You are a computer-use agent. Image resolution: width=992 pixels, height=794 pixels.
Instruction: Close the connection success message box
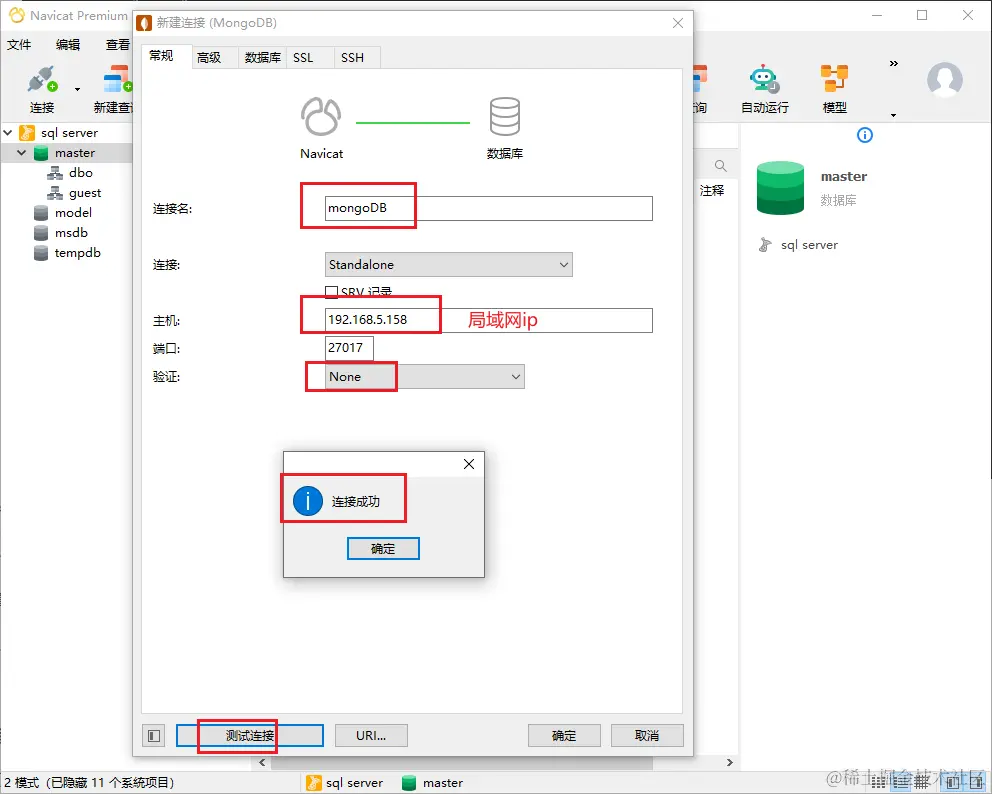(469, 464)
